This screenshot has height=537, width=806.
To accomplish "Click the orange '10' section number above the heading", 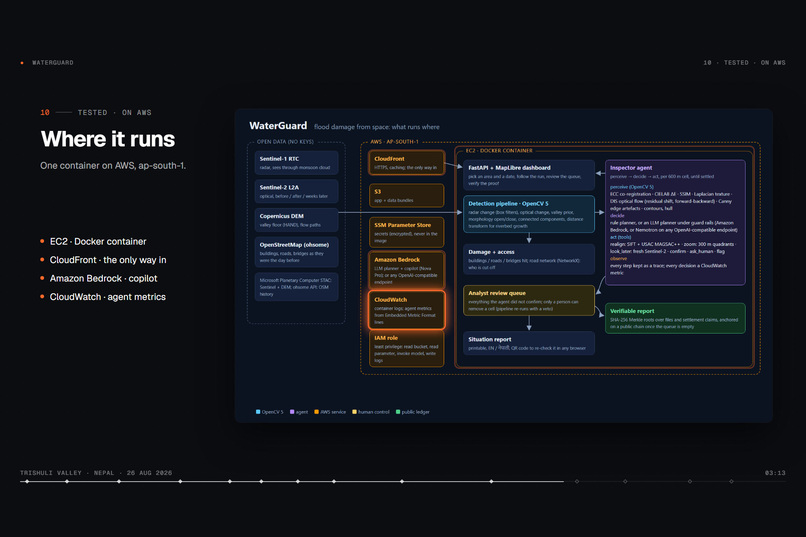I will (x=45, y=113).
